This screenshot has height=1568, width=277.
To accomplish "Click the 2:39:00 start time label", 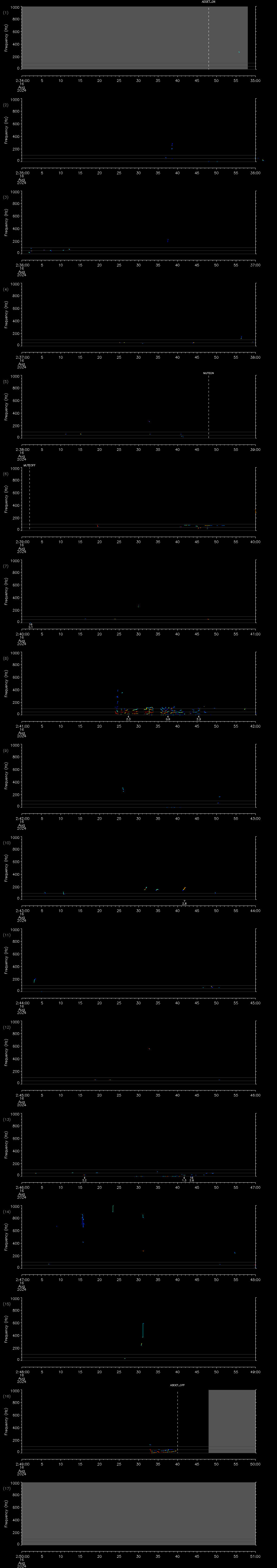I will tap(22, 542).
